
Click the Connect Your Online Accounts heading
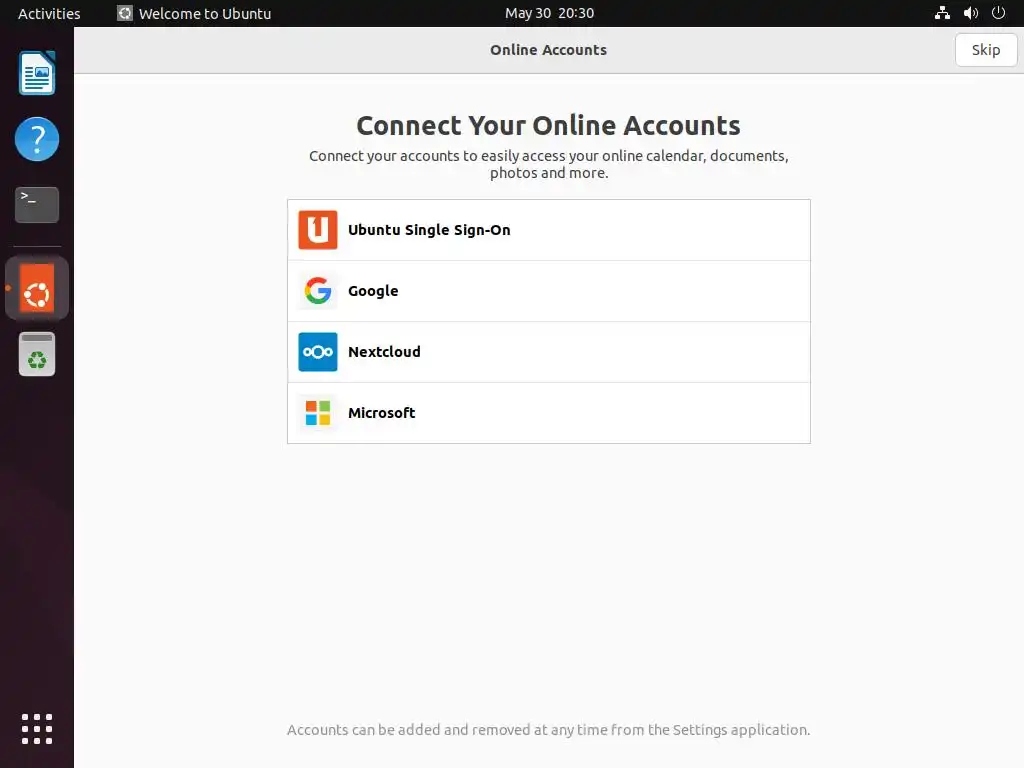pyautogui.click(x=549, y=125)
